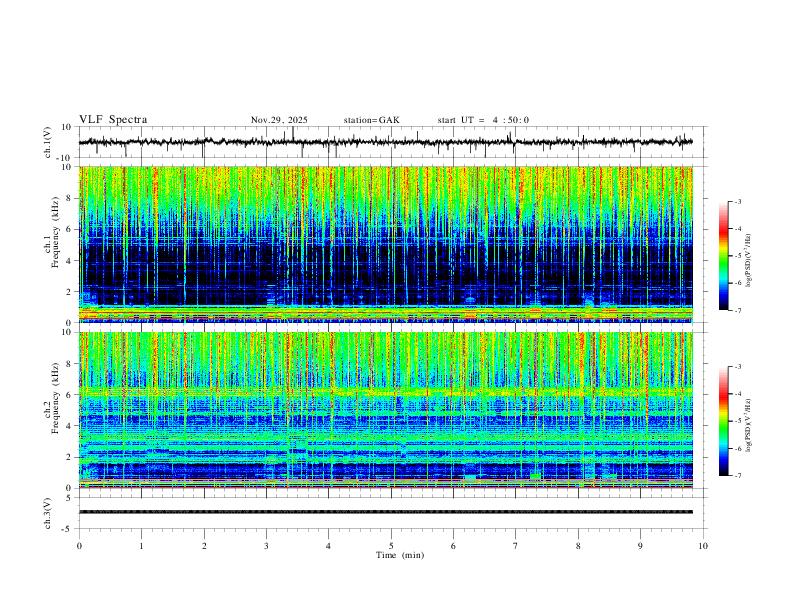Click the "-3" tick on ch.1 colorbar
Viewport: 792px width, 612px height.
click(x=737, y=201)
